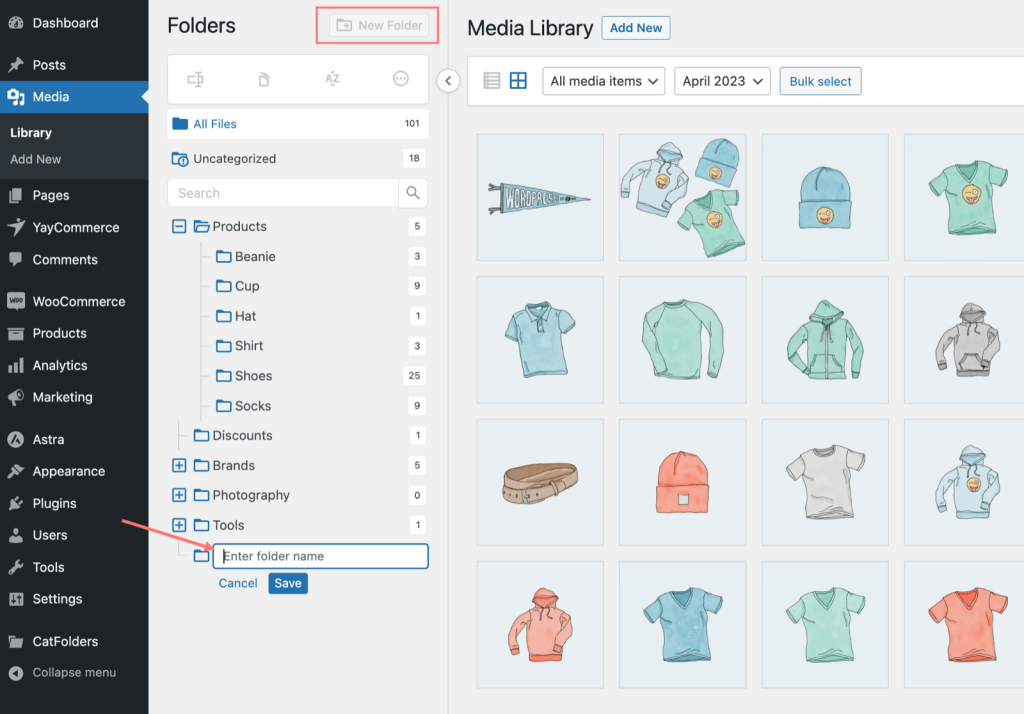Select the rename folder icon
The height and width of the screenshot is (714, 1024).
196,80
